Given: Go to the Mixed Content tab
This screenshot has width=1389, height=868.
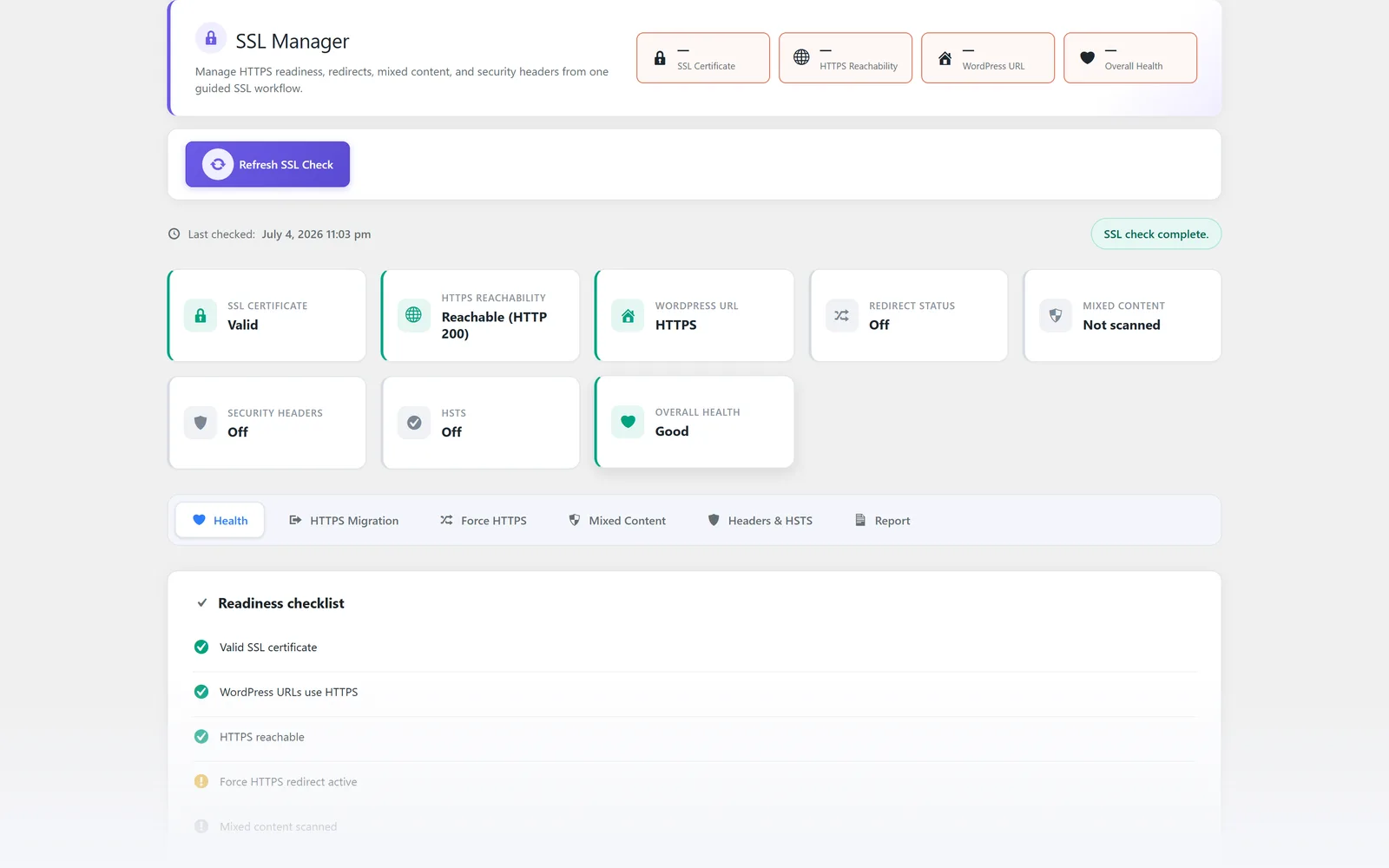Looking at the screenshot, I should click(617, 521).
